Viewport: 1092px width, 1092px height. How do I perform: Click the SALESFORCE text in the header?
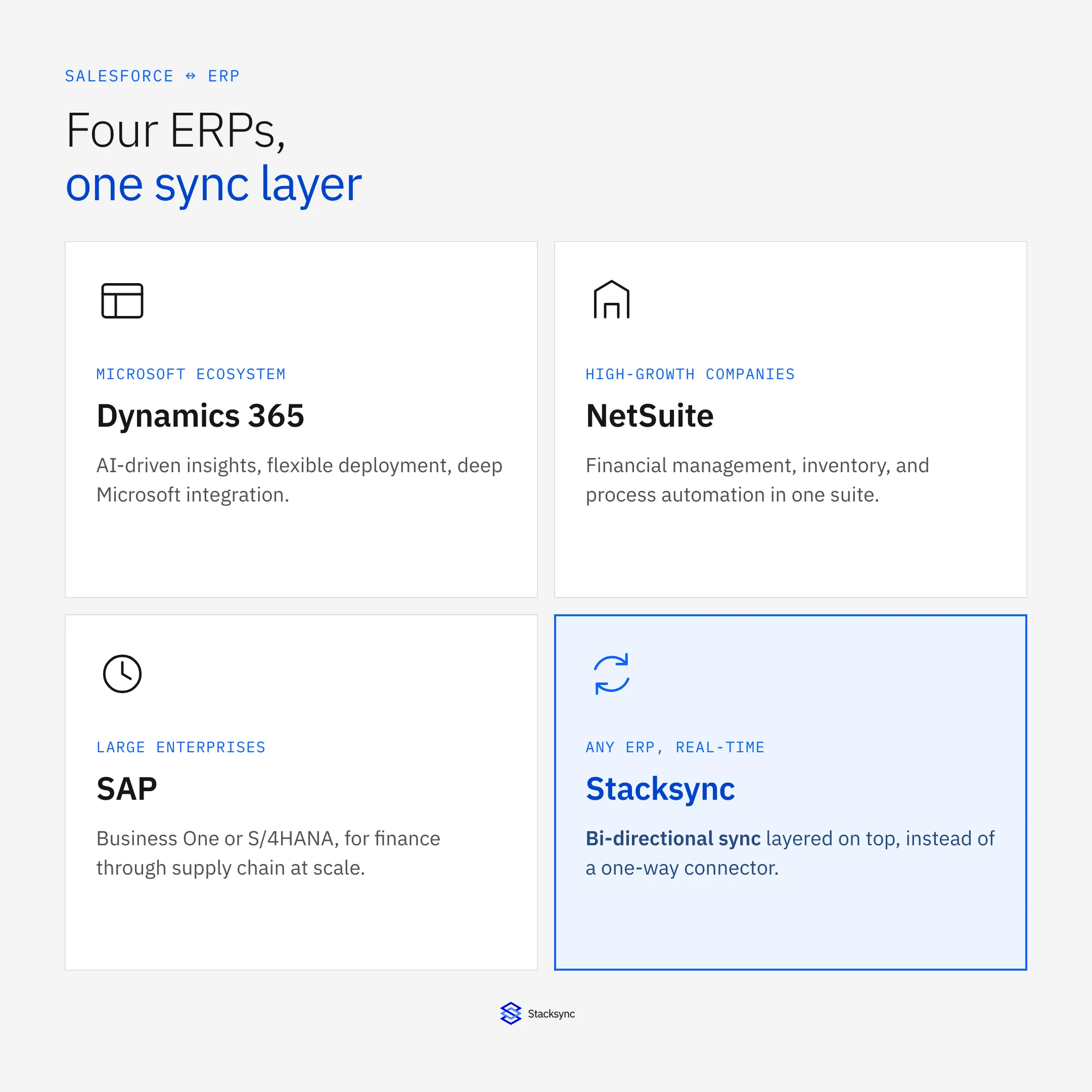click(119, 76)
